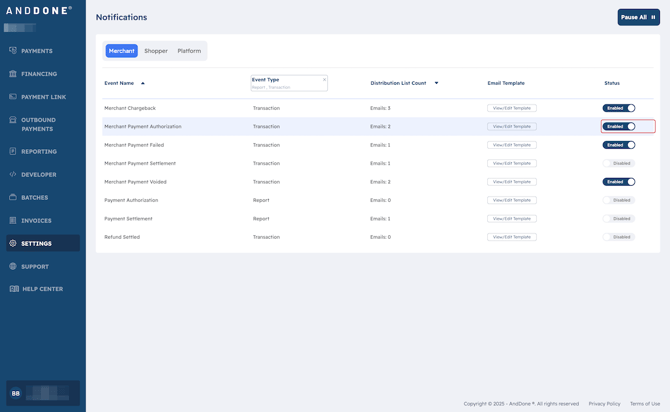Click the Developer code icon
Screen dimensions: 670x412
click(13, 175)
